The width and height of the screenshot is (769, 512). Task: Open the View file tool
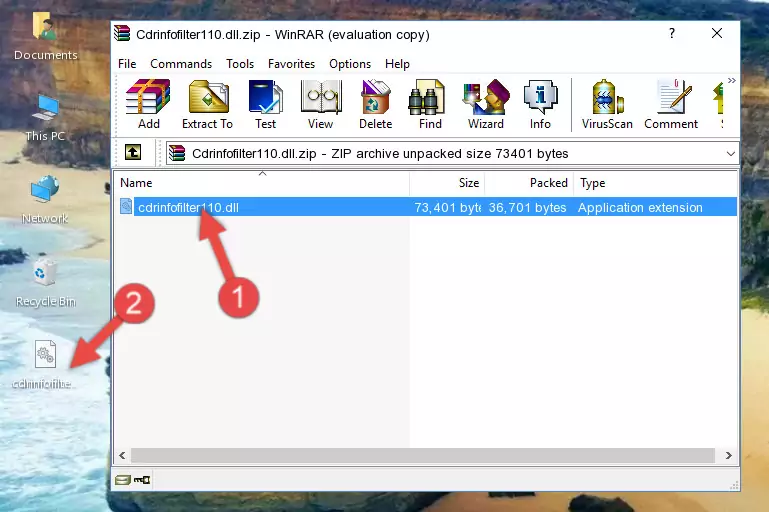[x=321, y=104]
